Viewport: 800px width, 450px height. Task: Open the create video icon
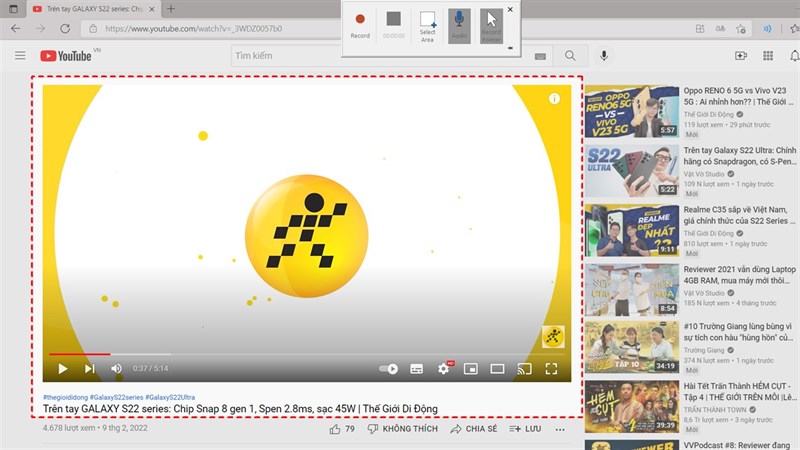[741, 56]
